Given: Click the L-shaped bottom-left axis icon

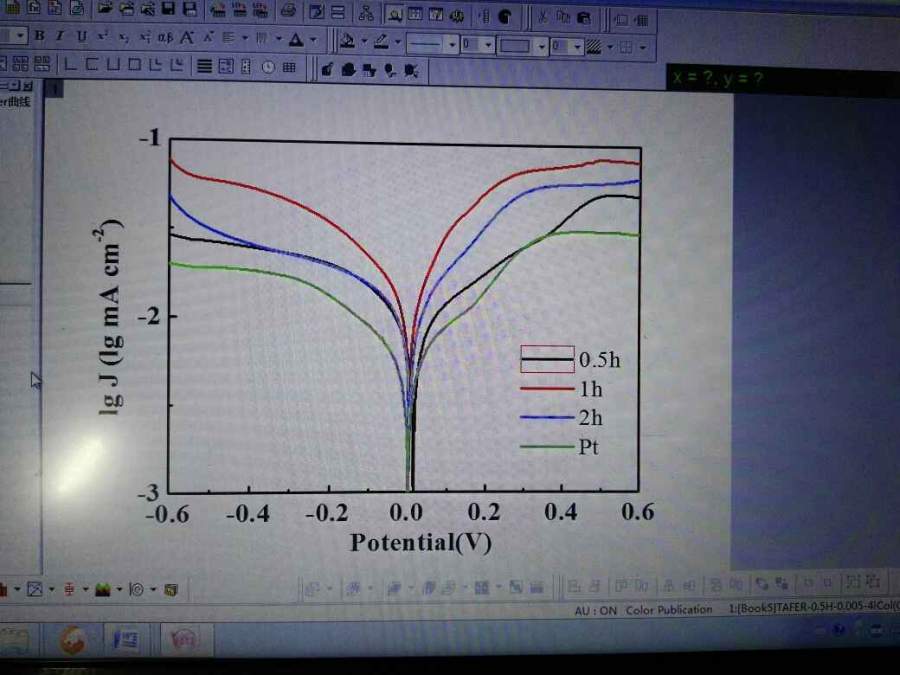Looking at the screenshot, I should pyautogui.click(x=70, y=64).
